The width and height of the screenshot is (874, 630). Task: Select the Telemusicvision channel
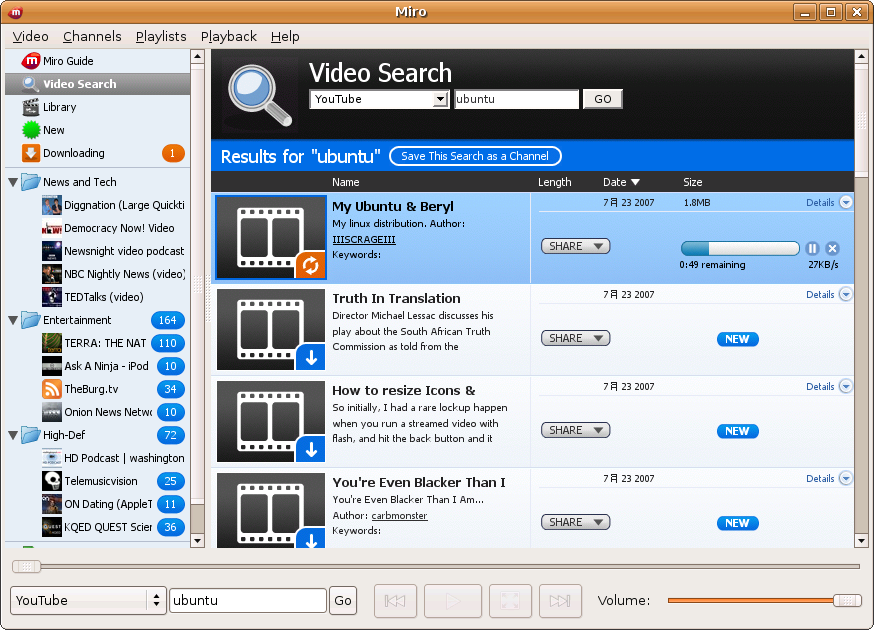(113, 481)
